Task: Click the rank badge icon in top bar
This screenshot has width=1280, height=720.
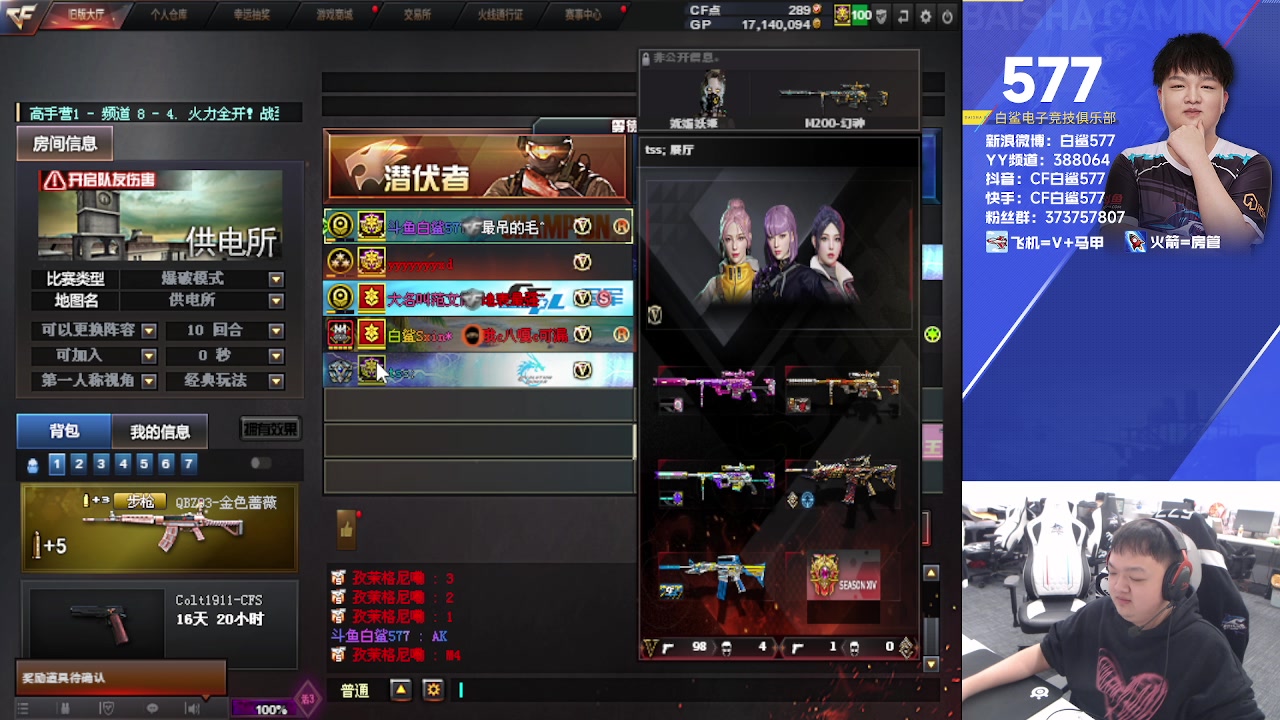Action: tap(841, 16)
